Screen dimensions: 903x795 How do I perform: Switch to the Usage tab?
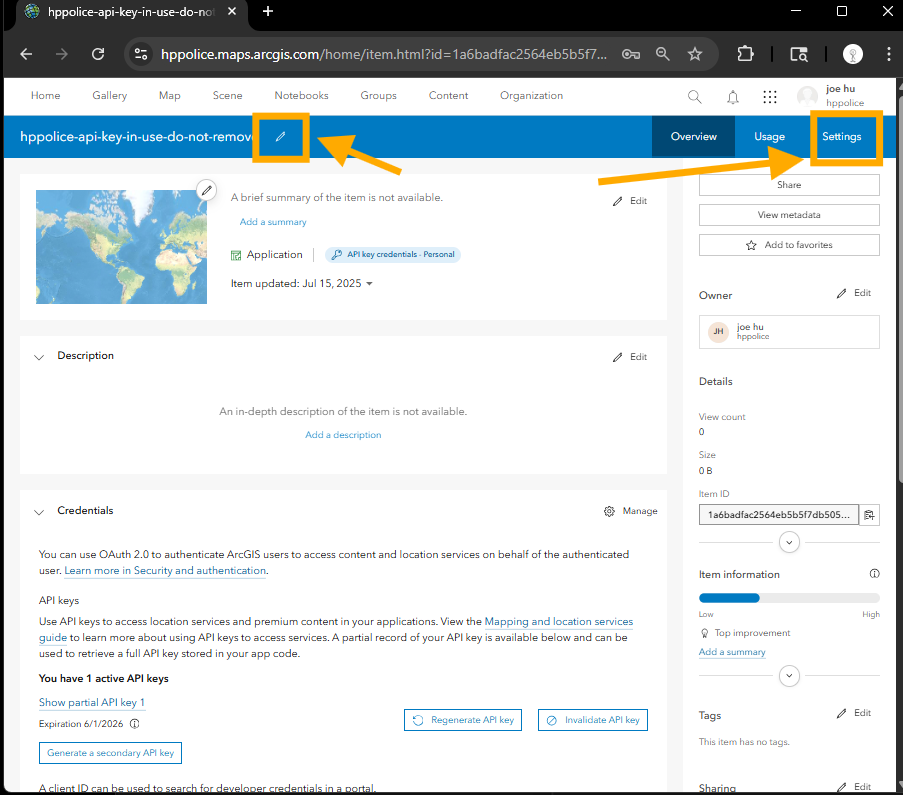pyautogui.click(x=769, y=137)
